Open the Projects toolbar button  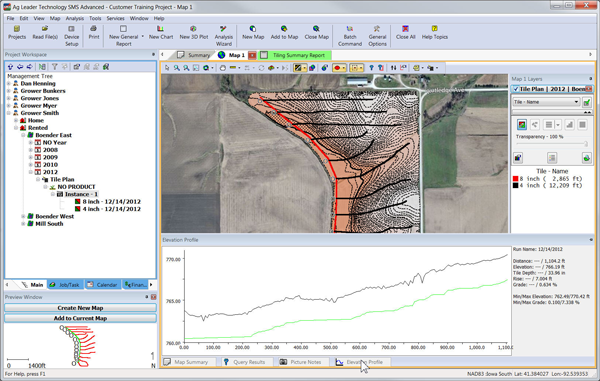17,33
